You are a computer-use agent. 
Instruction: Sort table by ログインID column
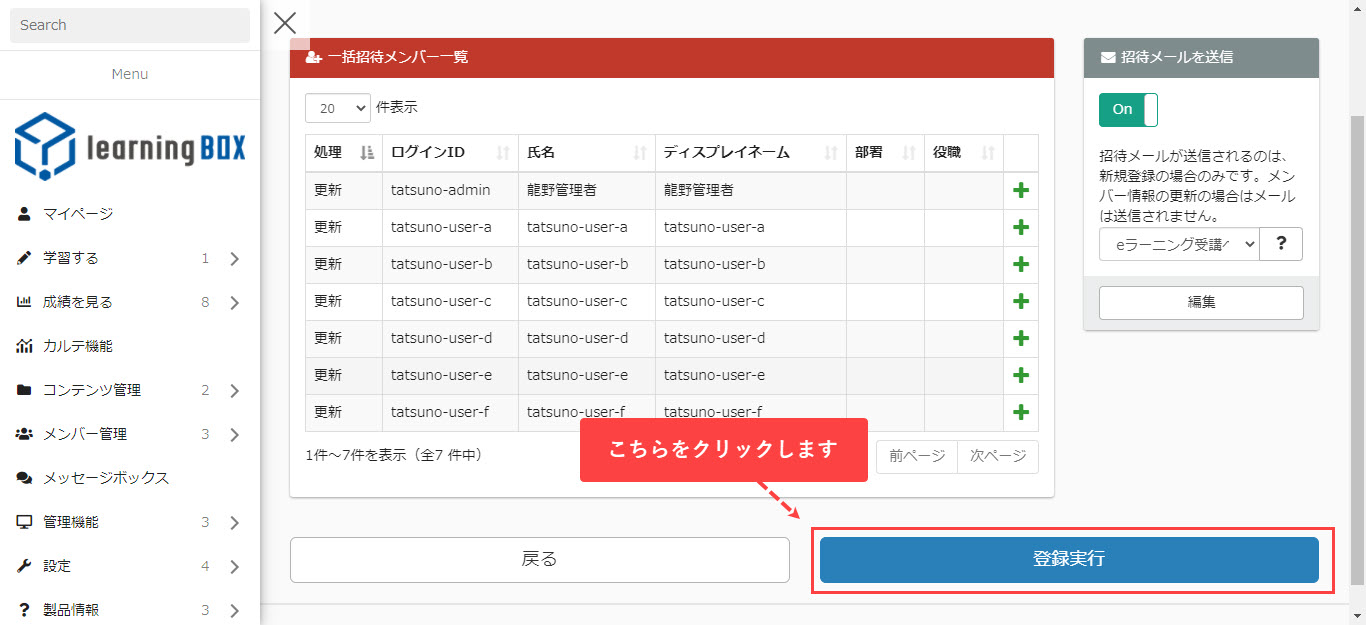(x=450, y=153)
